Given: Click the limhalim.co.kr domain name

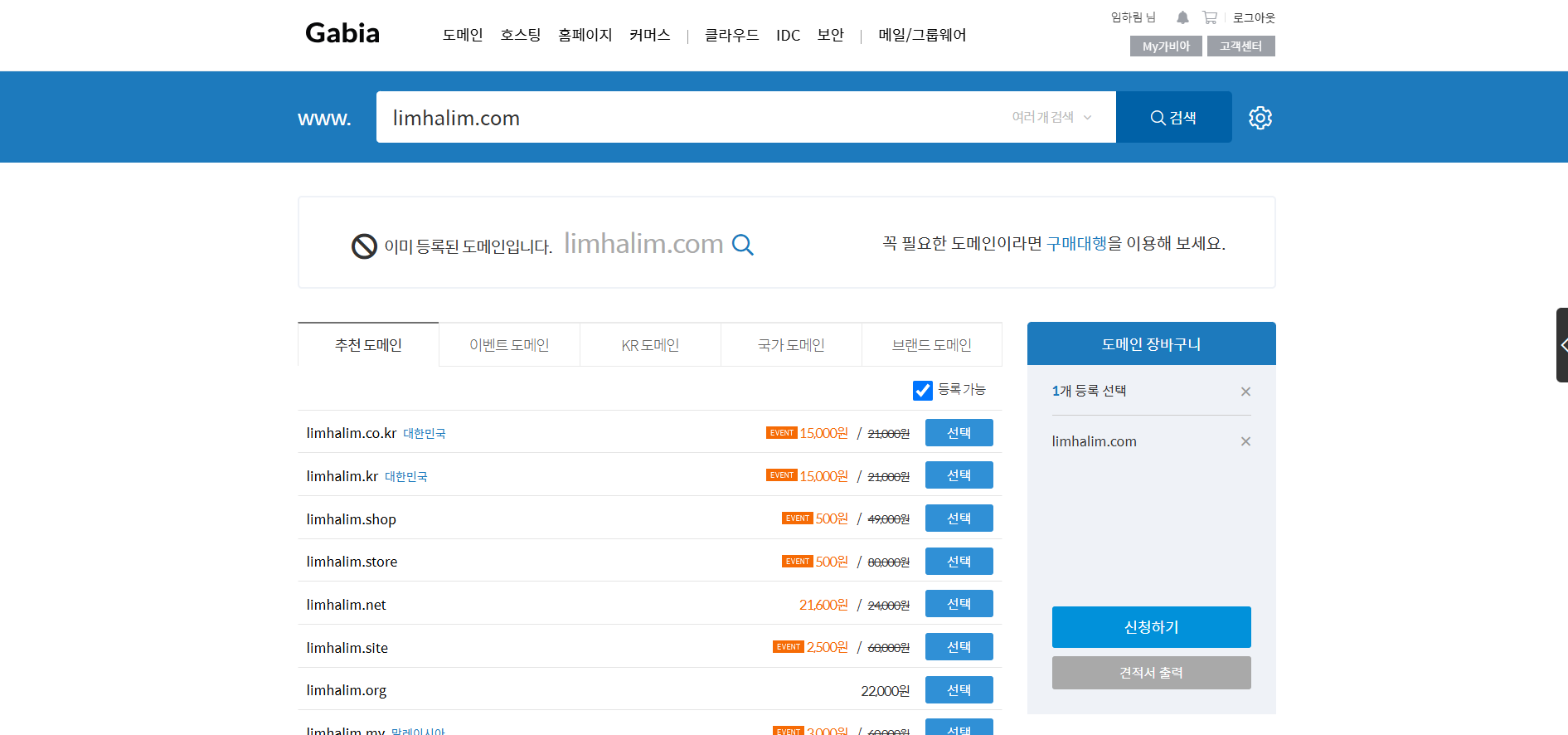Looking at the screenshot, I should click(352, 433).
